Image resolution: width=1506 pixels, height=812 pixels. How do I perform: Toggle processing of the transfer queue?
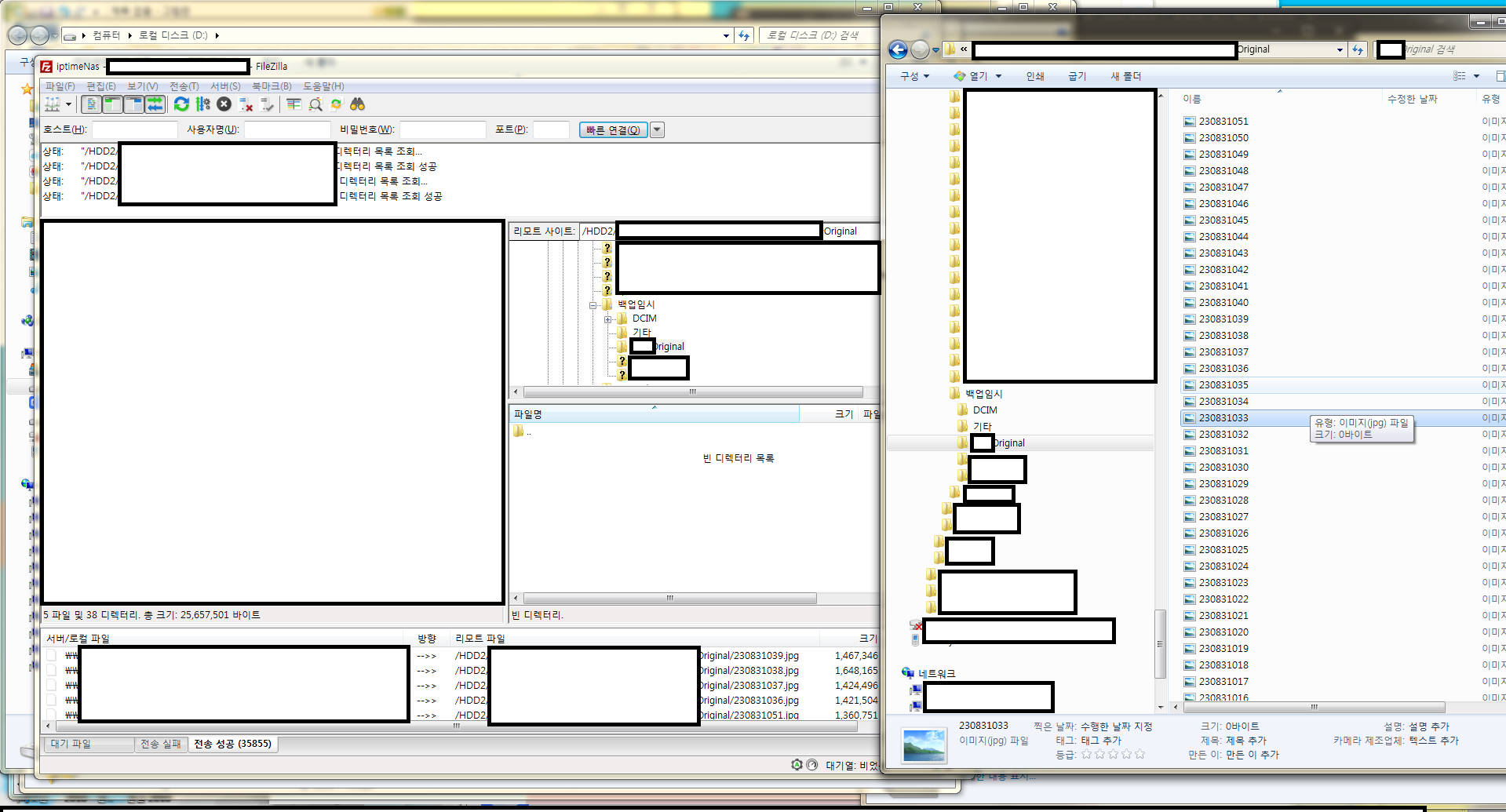click(x=203, y=104)
